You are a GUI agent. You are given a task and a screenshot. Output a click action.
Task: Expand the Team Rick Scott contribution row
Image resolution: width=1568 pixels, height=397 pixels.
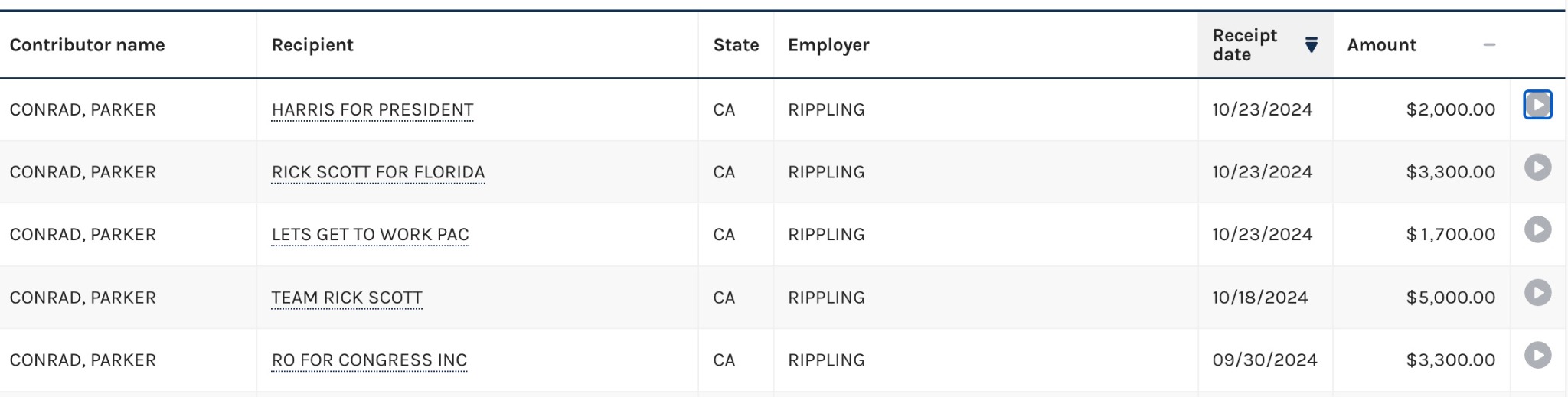(x=1537, y=293)
